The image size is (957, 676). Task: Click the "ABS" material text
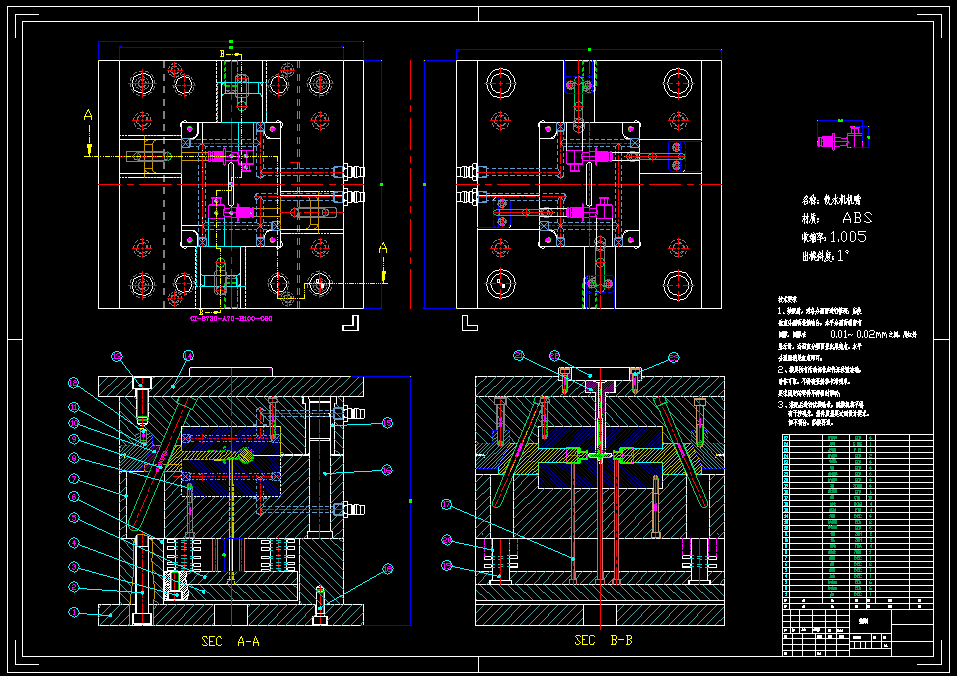coord(857,217)
